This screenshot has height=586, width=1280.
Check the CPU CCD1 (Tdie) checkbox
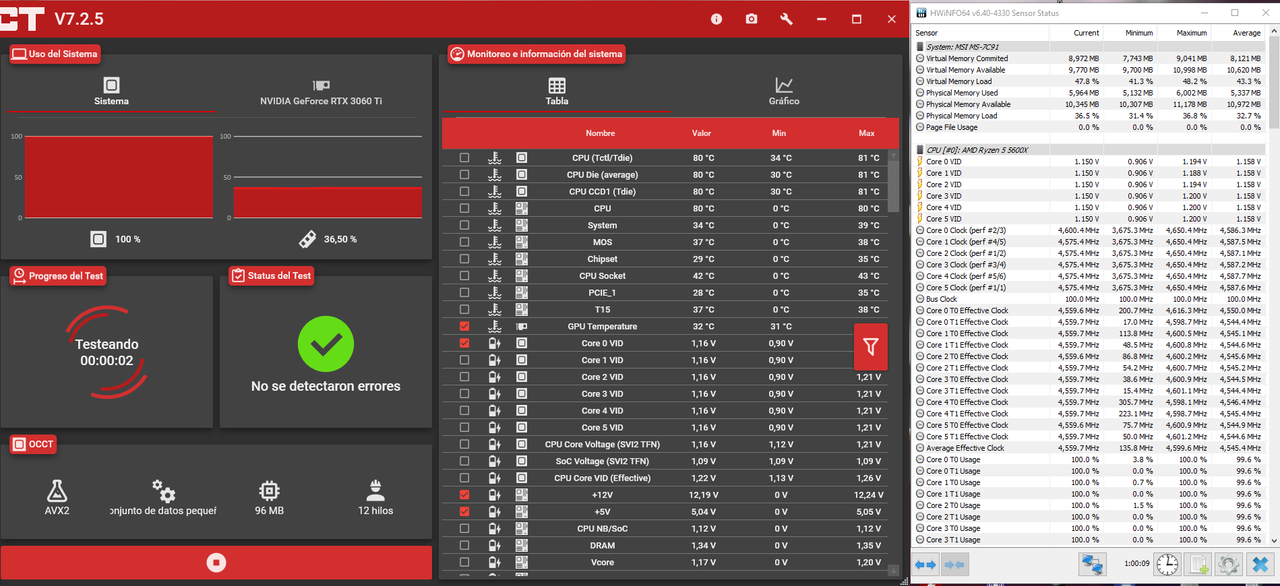pos(464,191)
